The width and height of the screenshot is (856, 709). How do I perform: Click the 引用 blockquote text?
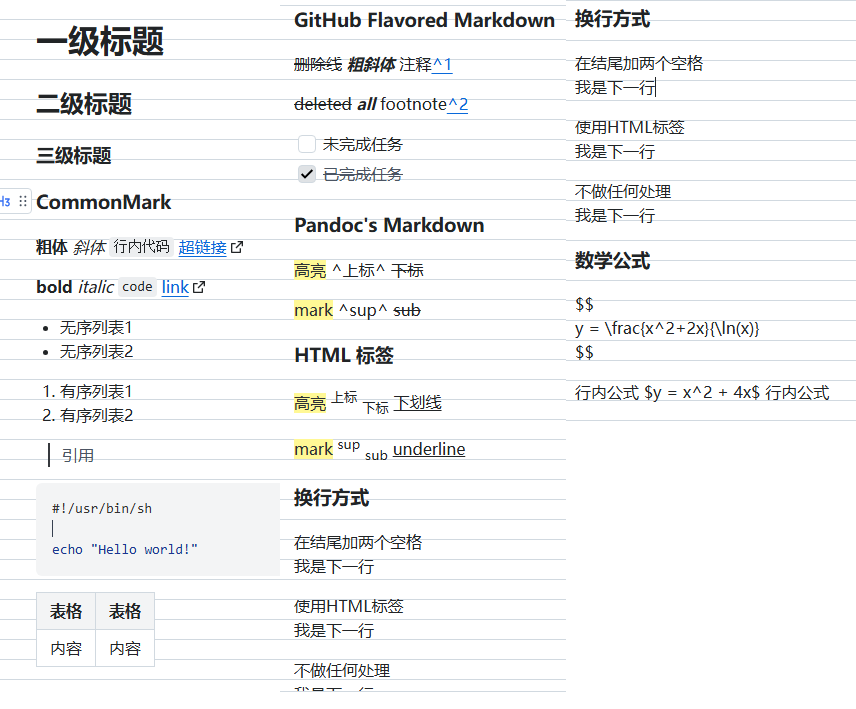click(78, 455)
